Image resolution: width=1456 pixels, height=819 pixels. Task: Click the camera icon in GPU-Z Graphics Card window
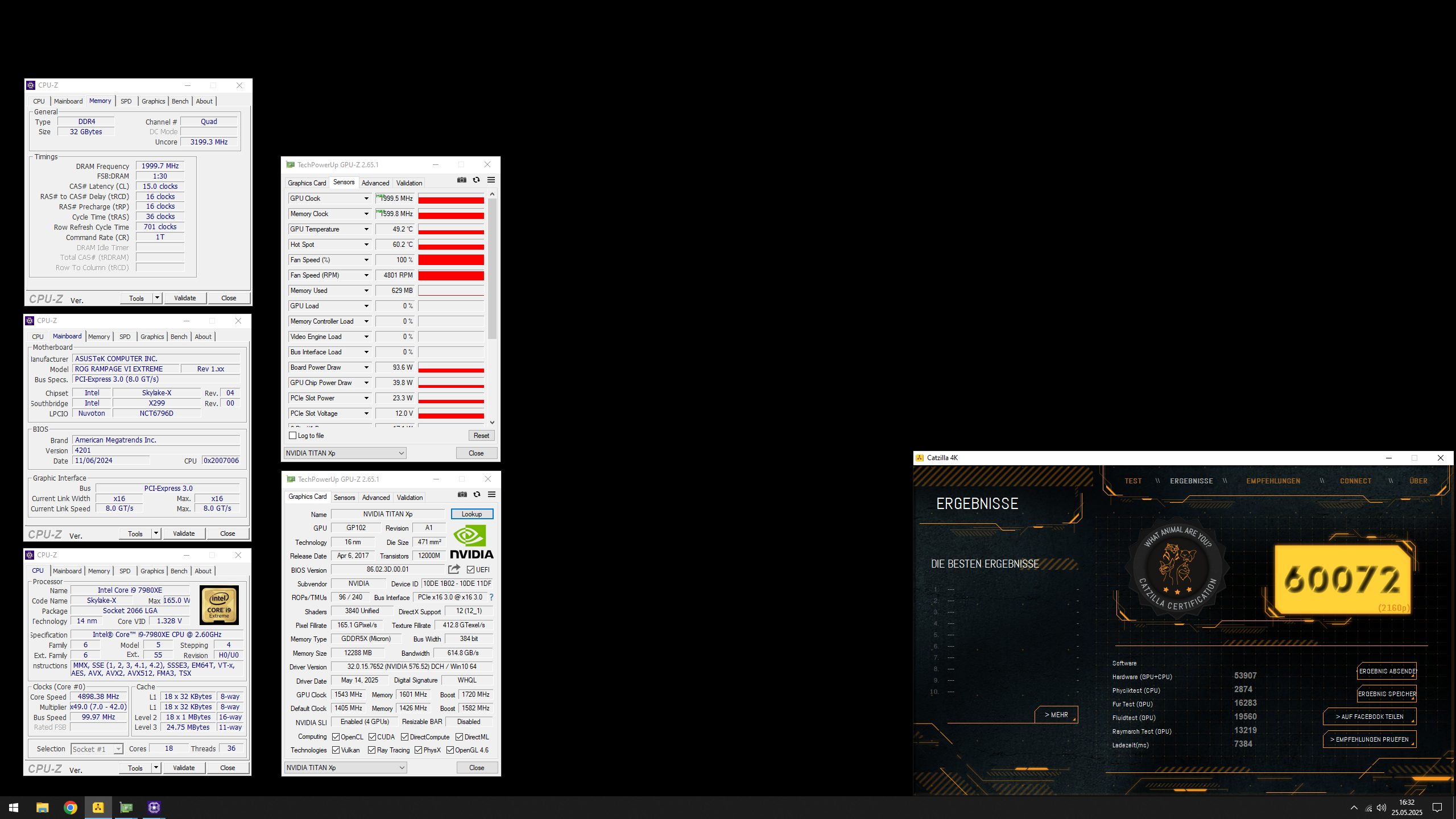point(462,495)
